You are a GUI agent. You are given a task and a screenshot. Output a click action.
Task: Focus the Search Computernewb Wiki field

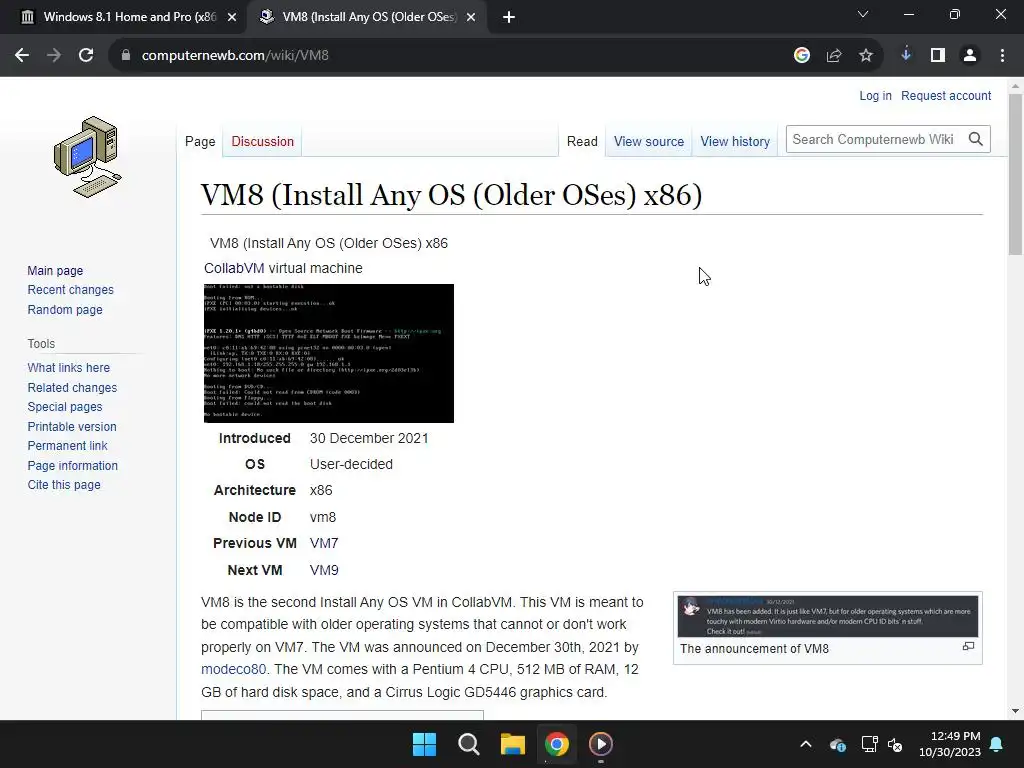[x=875, y=139]
